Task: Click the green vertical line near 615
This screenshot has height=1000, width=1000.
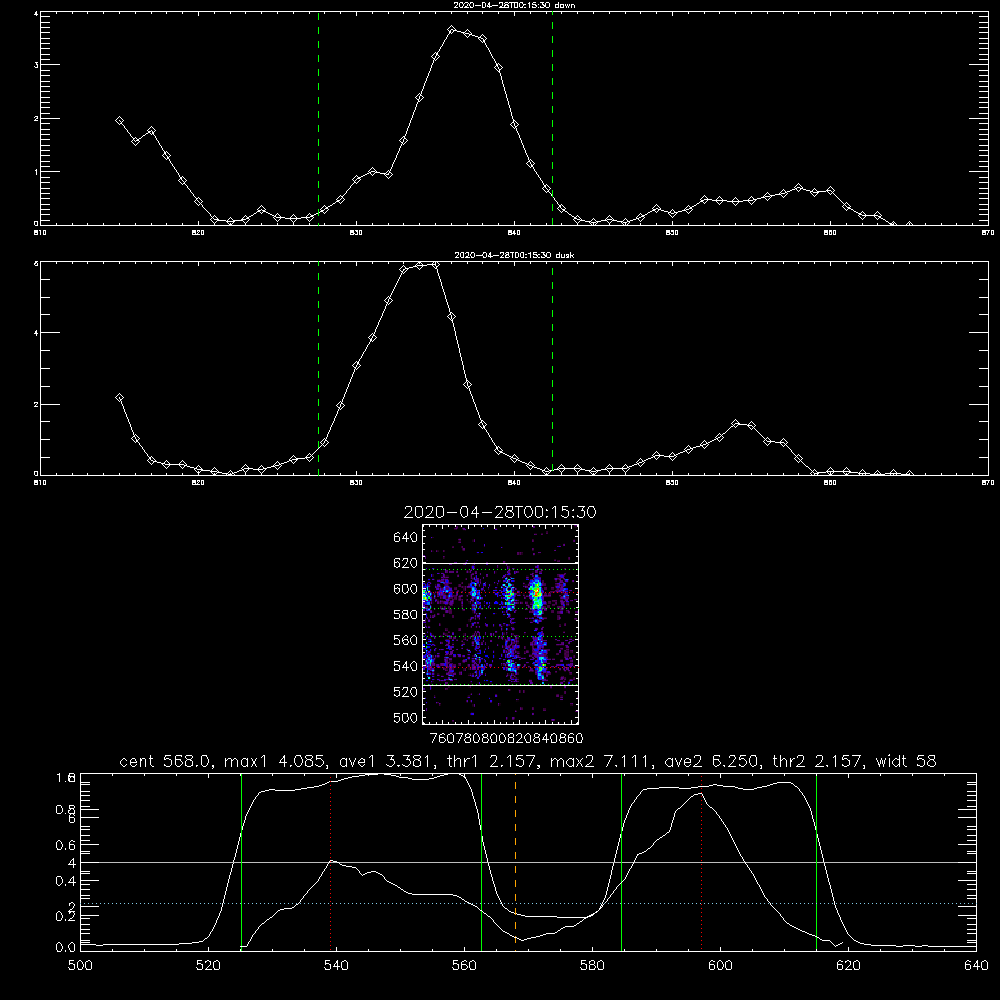Action: click(816, 861)
